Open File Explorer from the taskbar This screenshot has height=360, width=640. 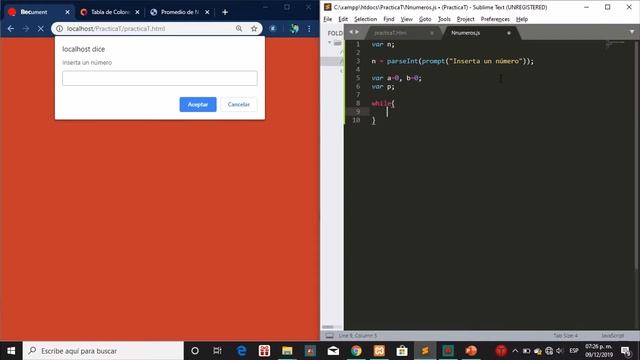coord(287,351)
